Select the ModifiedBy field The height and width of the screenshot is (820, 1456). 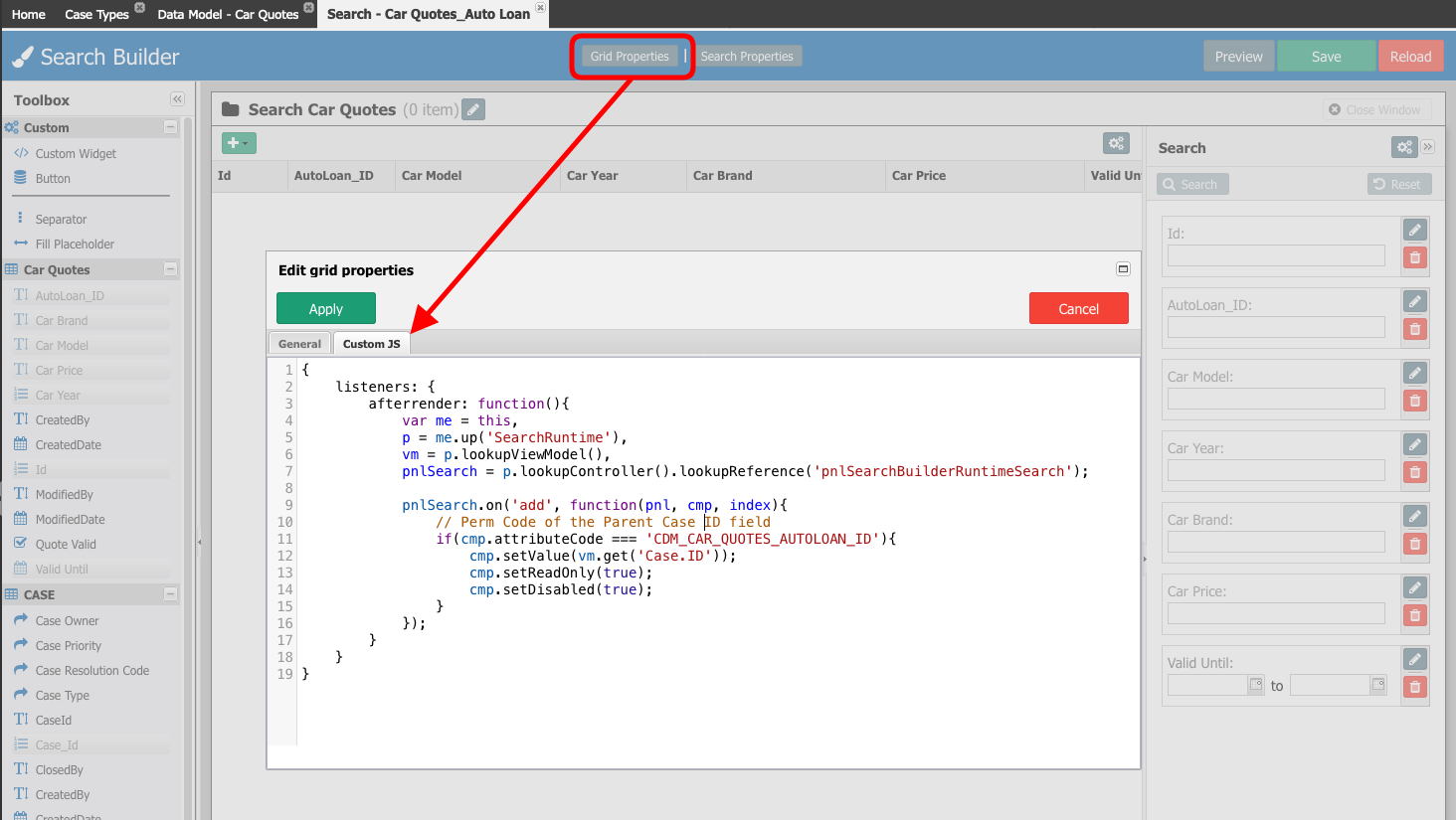coord(65,495)
